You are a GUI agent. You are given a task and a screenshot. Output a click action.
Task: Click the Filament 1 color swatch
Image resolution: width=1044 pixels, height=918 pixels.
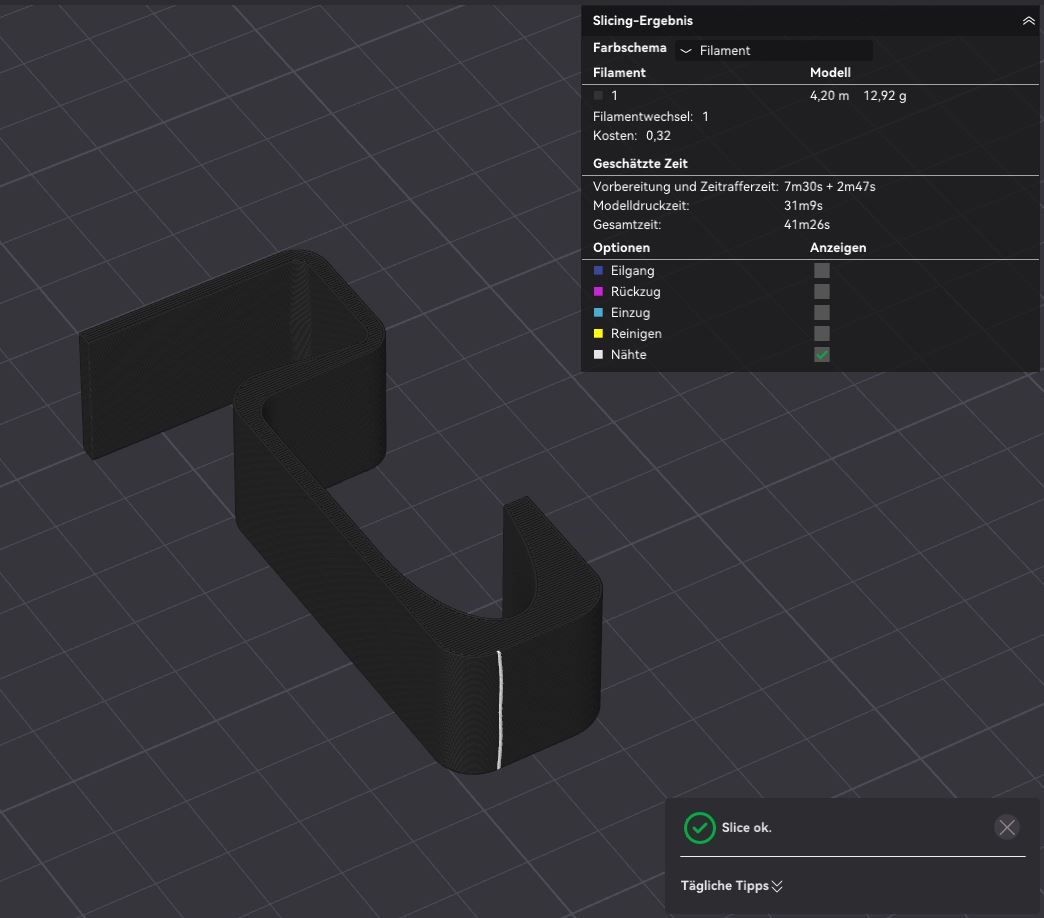click(598, 95)
